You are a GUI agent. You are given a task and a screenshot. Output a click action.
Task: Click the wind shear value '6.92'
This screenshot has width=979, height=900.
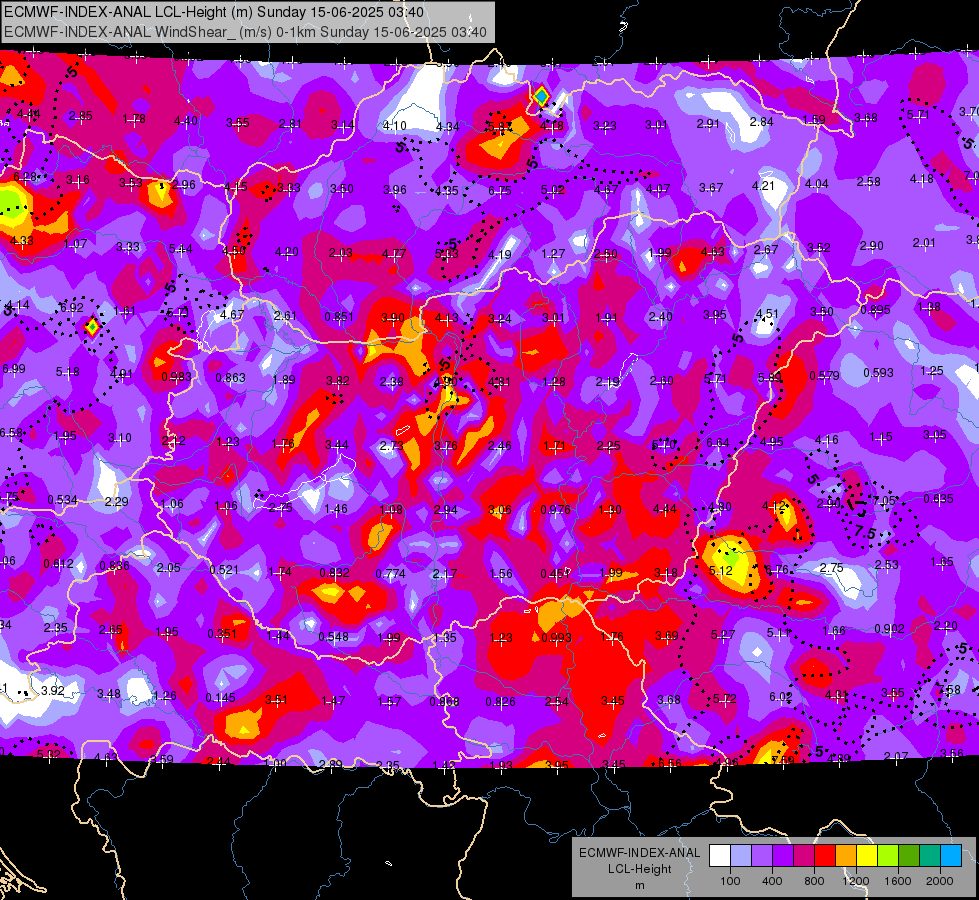[x=72, y=307]
